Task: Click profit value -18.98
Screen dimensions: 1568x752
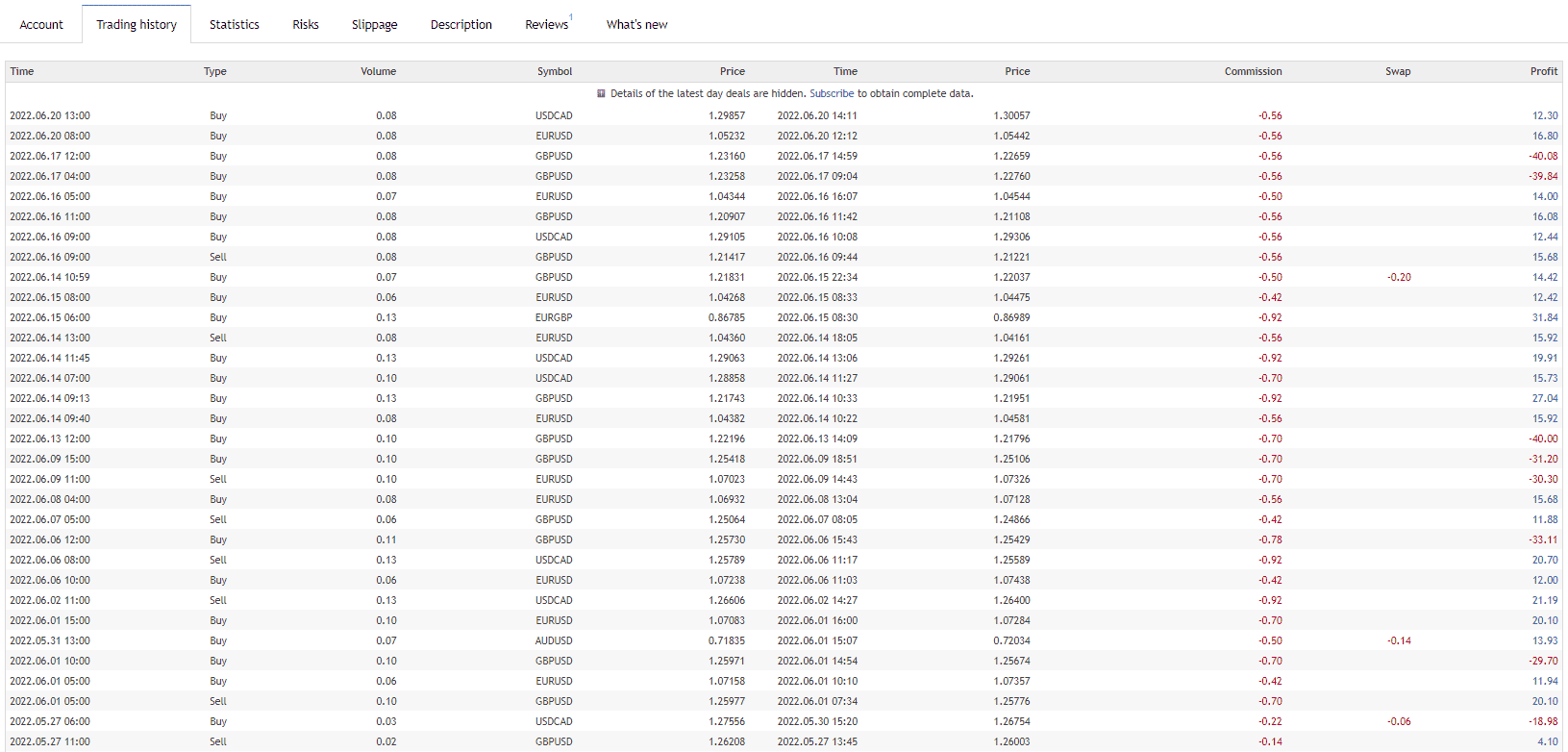Action: click(x=1543, y=721)
